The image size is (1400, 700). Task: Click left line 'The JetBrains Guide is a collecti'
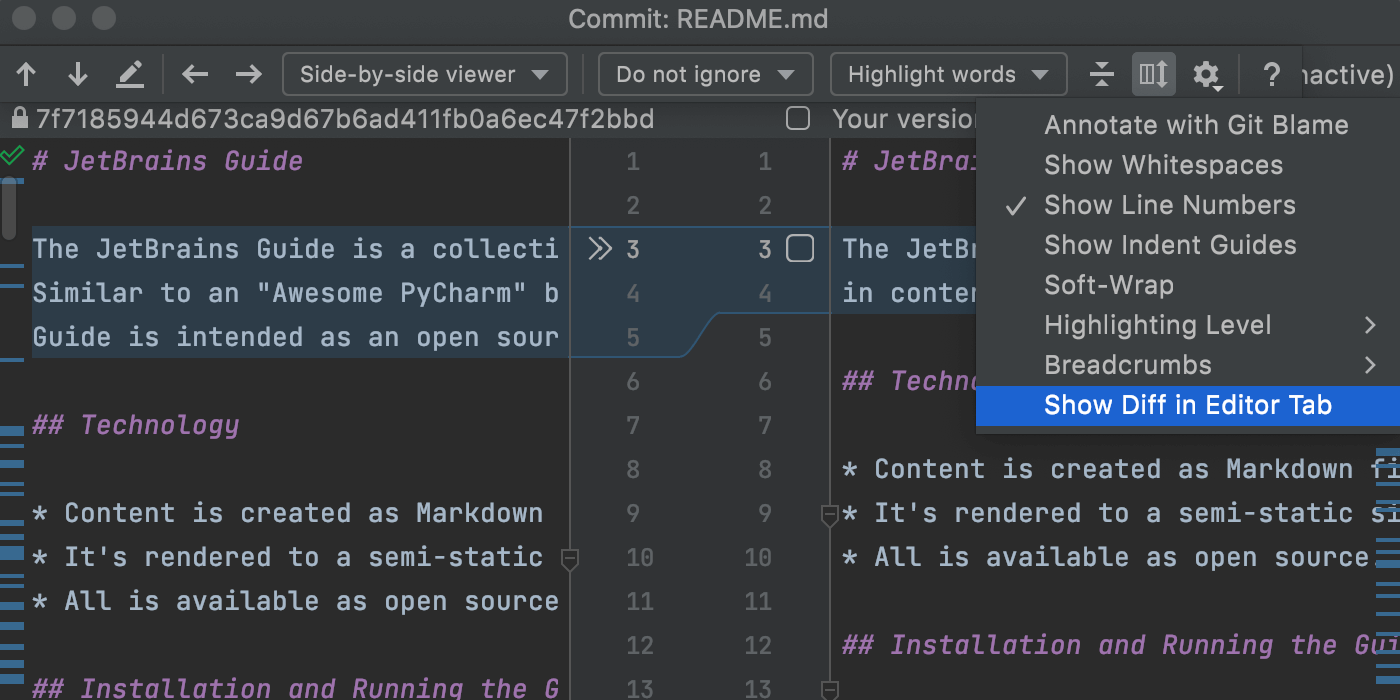tap(295, 249)
